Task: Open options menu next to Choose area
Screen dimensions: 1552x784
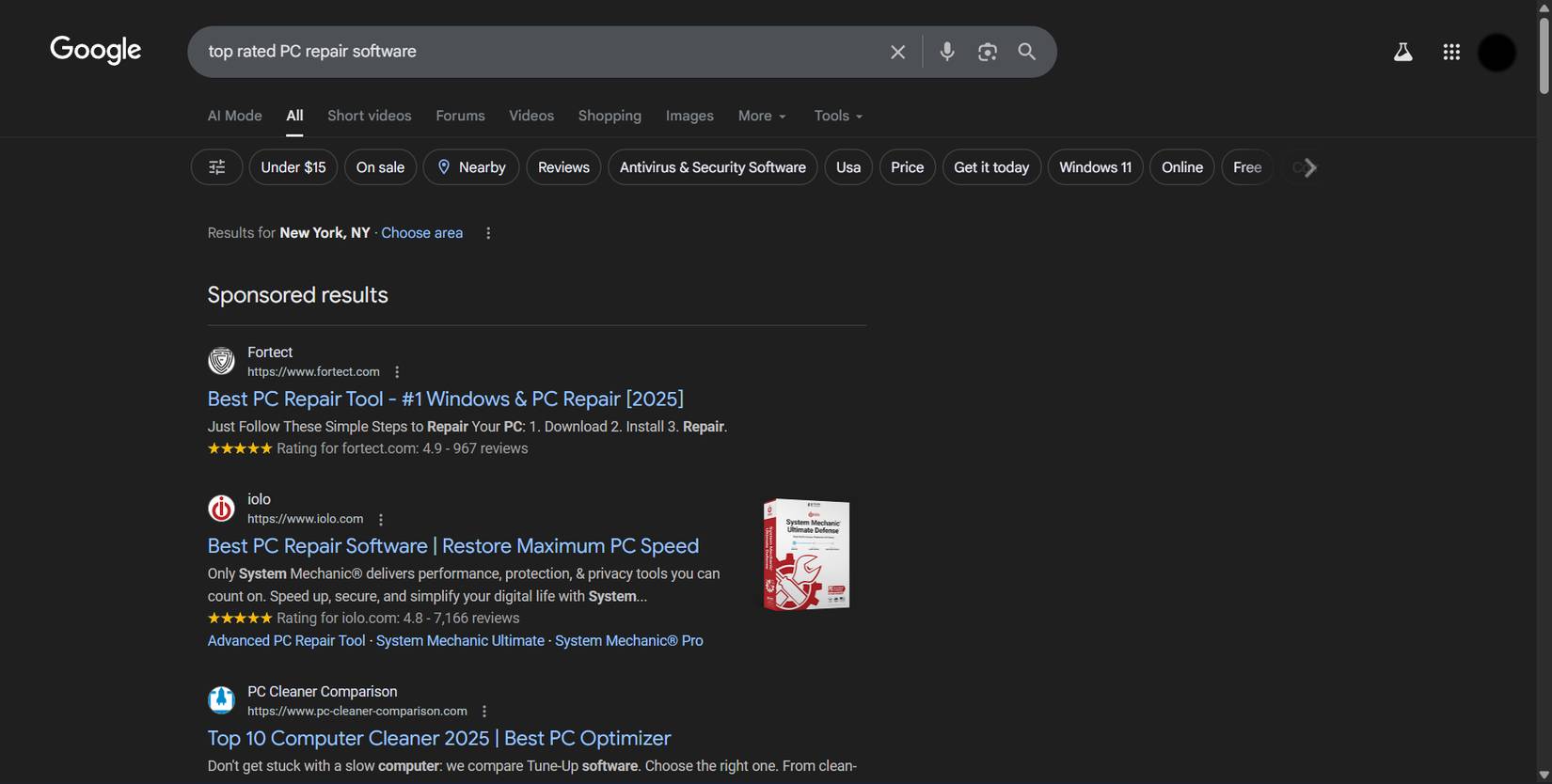Action: click(488, 233)
